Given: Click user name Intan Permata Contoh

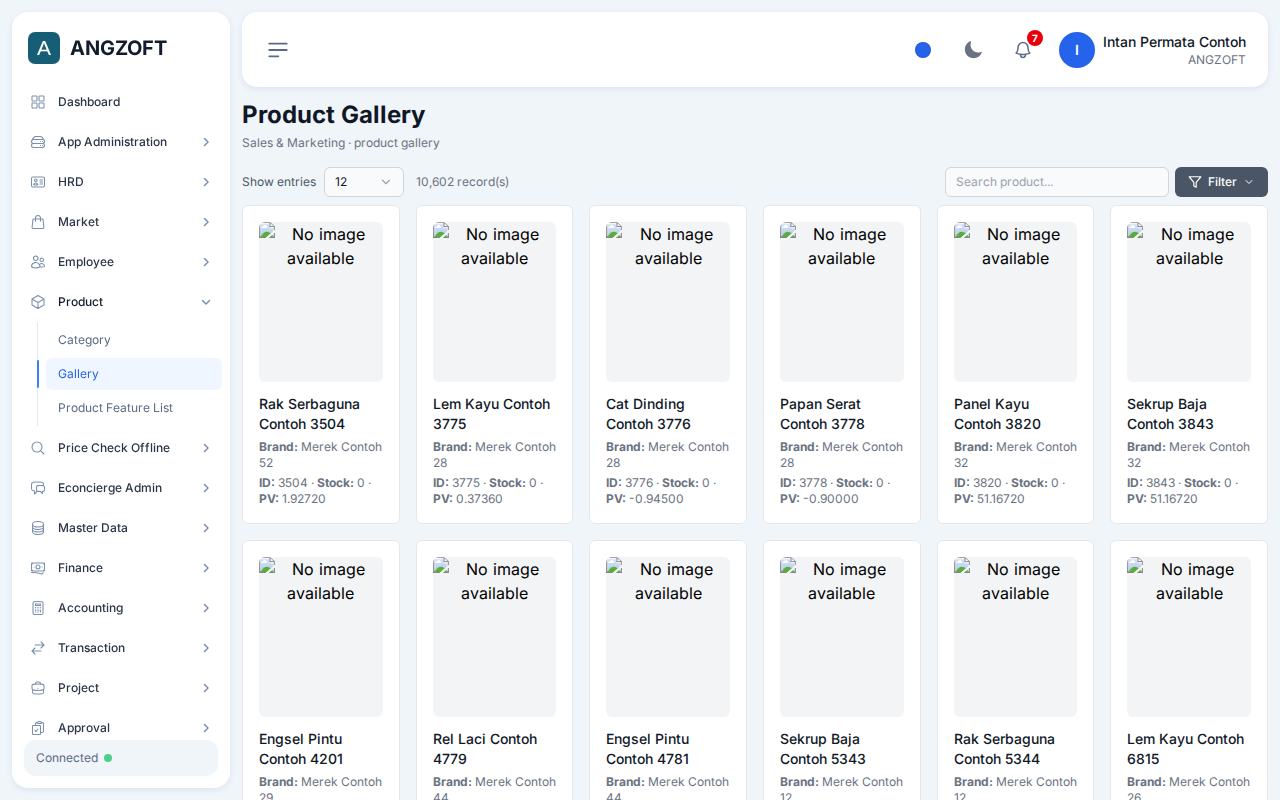Looking at the screenshot, I should pyautogui.click(x=1174, y=42).
